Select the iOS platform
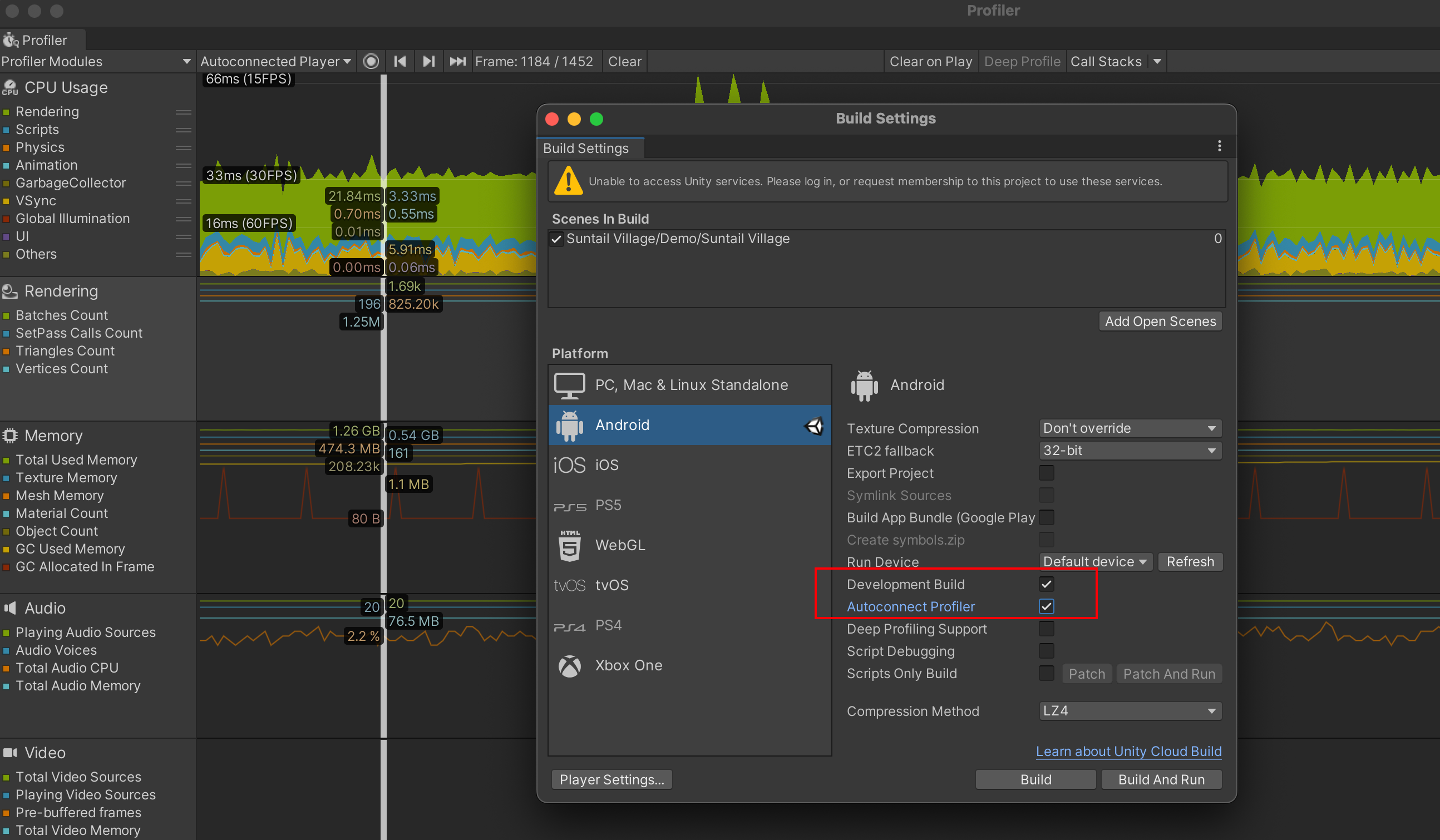 click(606, 465)
